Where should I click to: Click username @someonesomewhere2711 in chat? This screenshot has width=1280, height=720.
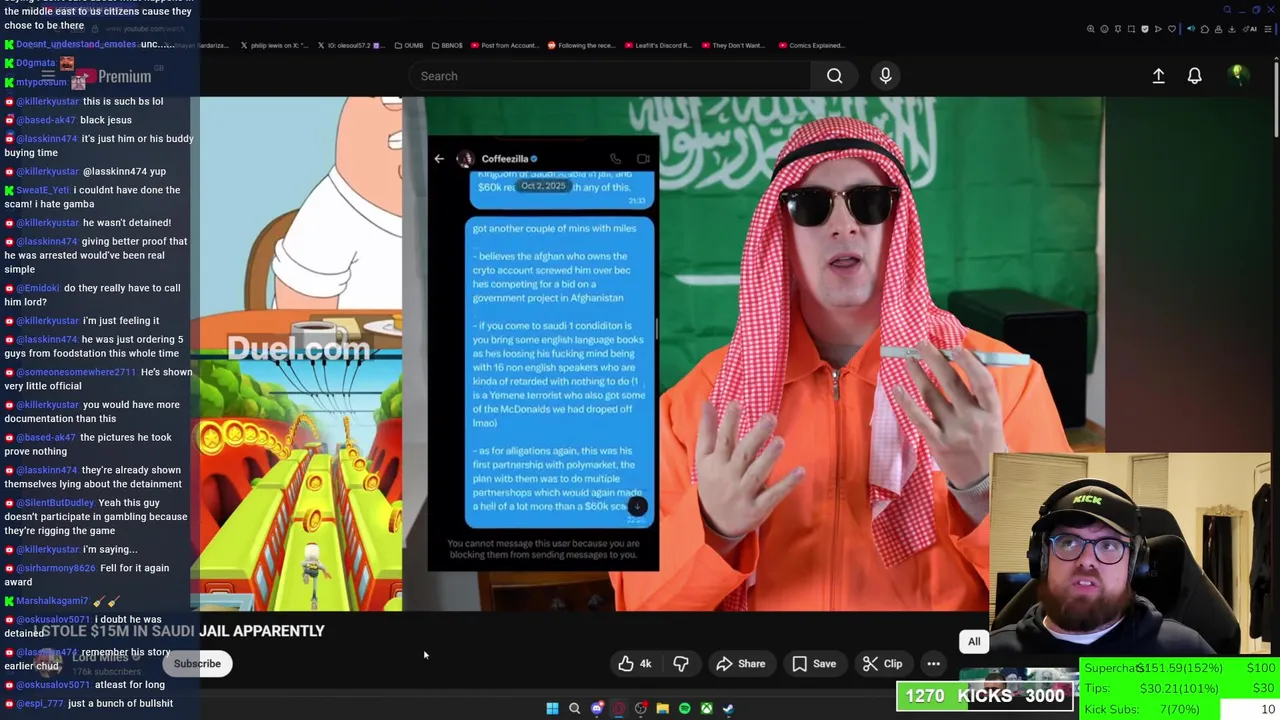[76, 372]
